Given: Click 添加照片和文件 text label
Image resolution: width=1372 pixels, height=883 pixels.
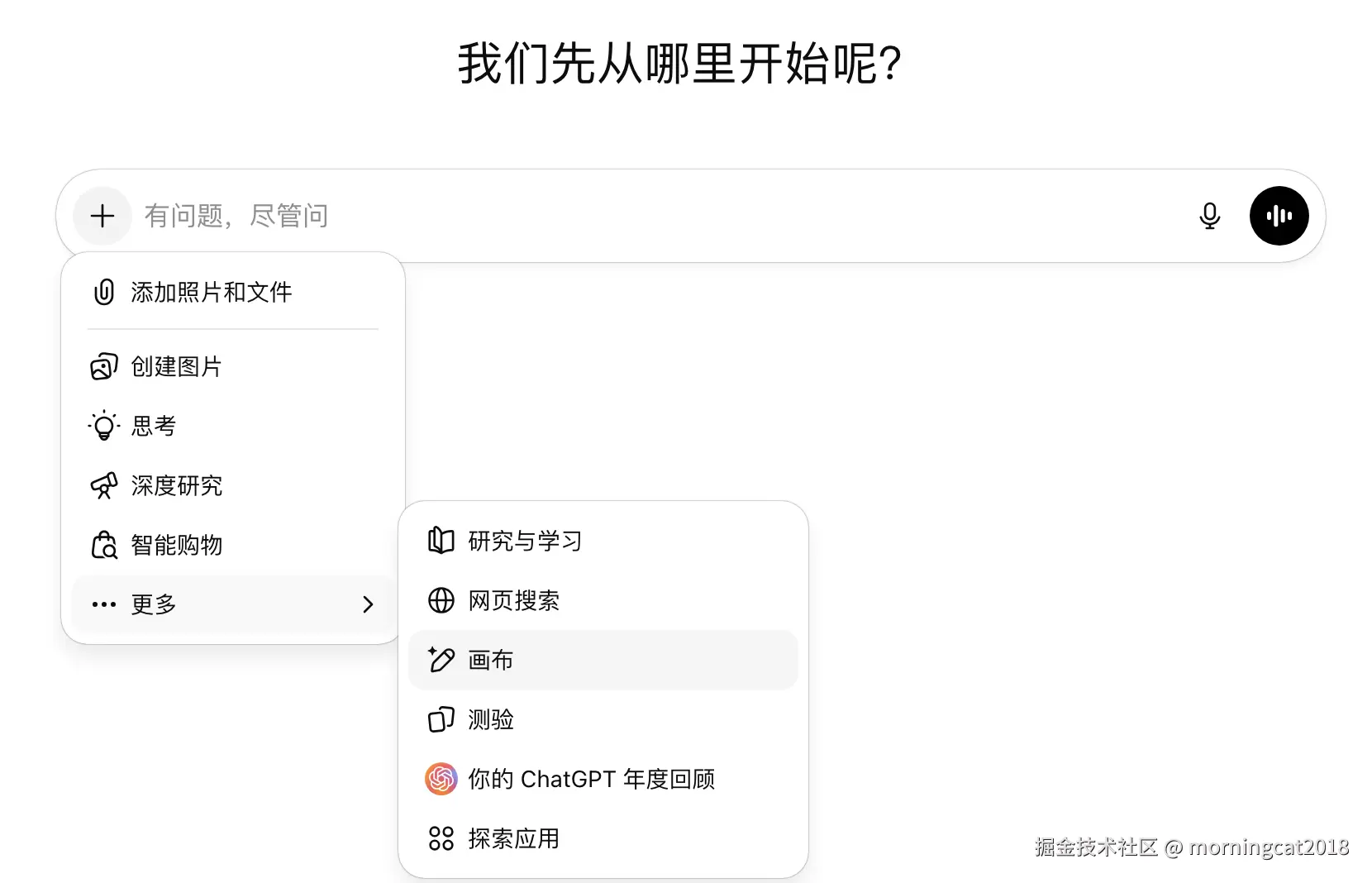Looking at the screenshot, I should tap(212, 292).
